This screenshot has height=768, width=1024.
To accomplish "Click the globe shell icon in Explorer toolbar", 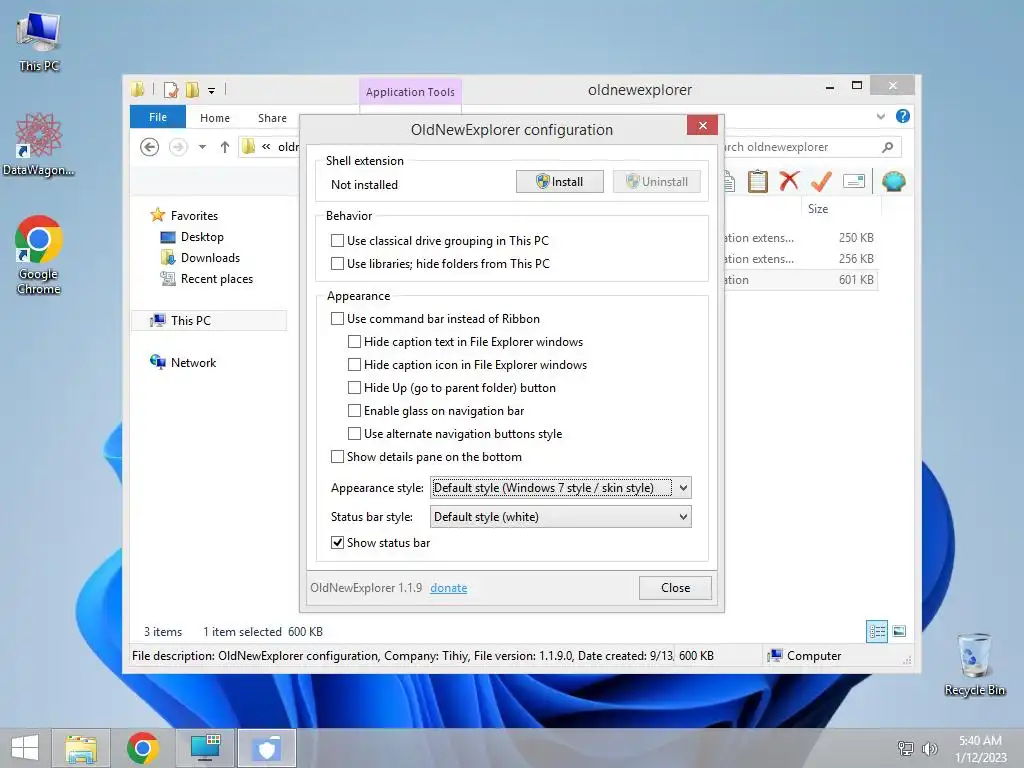I will click(x=893, y=181).
